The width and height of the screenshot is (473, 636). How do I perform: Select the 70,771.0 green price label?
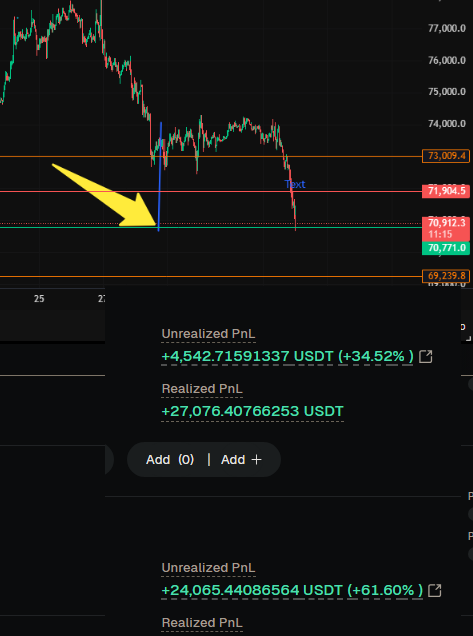tap(446, 248)
